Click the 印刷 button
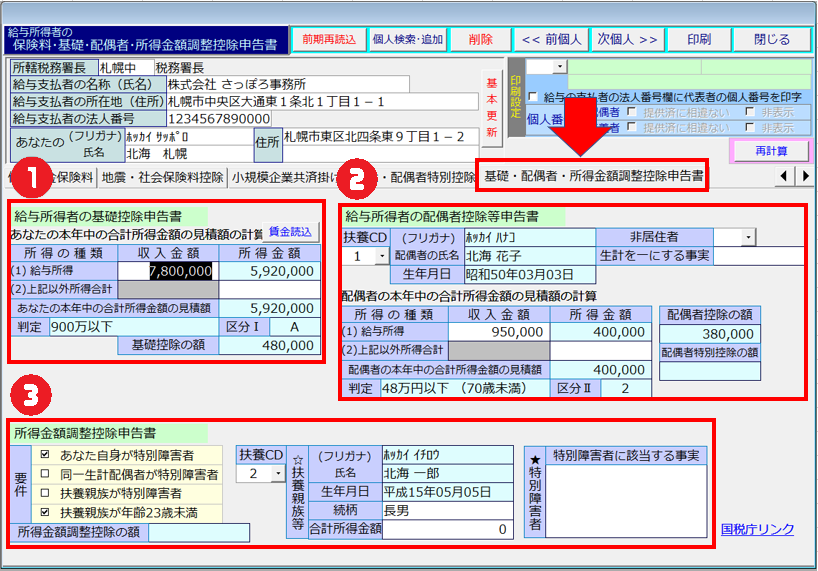 pyautogui.click(x=700, y=40)
